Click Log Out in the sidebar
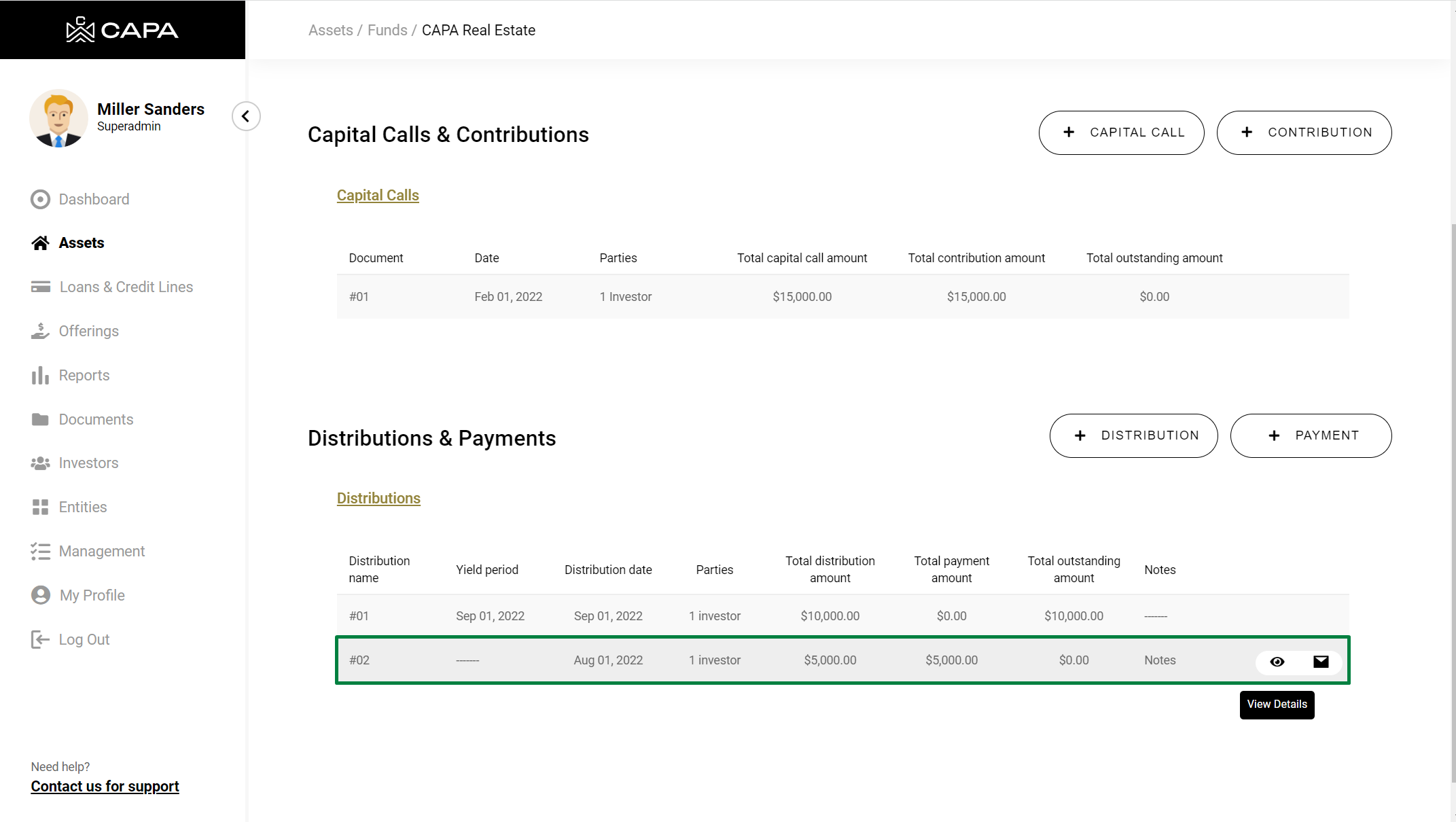Image resolution: width=1456 pixels, height=822 pixels. (84, 639)
